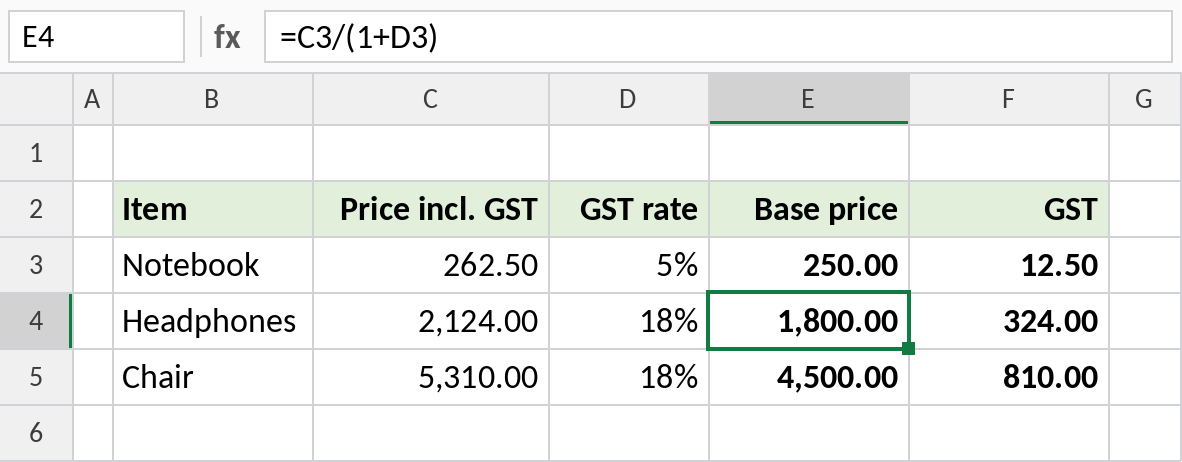This screenshot has height=462, width=1182.
Task: Click the "GST rate" header cell
Action: pos(629,210)
